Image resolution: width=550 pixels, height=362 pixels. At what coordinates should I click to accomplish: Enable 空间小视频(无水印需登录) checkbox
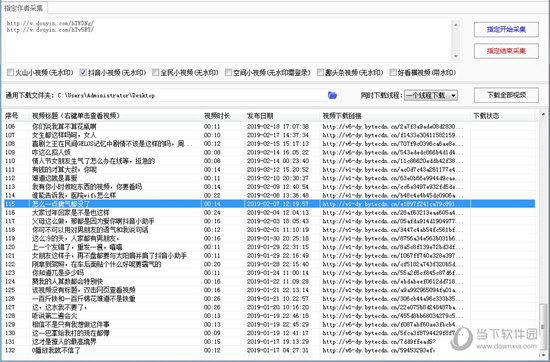click(228, 73)
